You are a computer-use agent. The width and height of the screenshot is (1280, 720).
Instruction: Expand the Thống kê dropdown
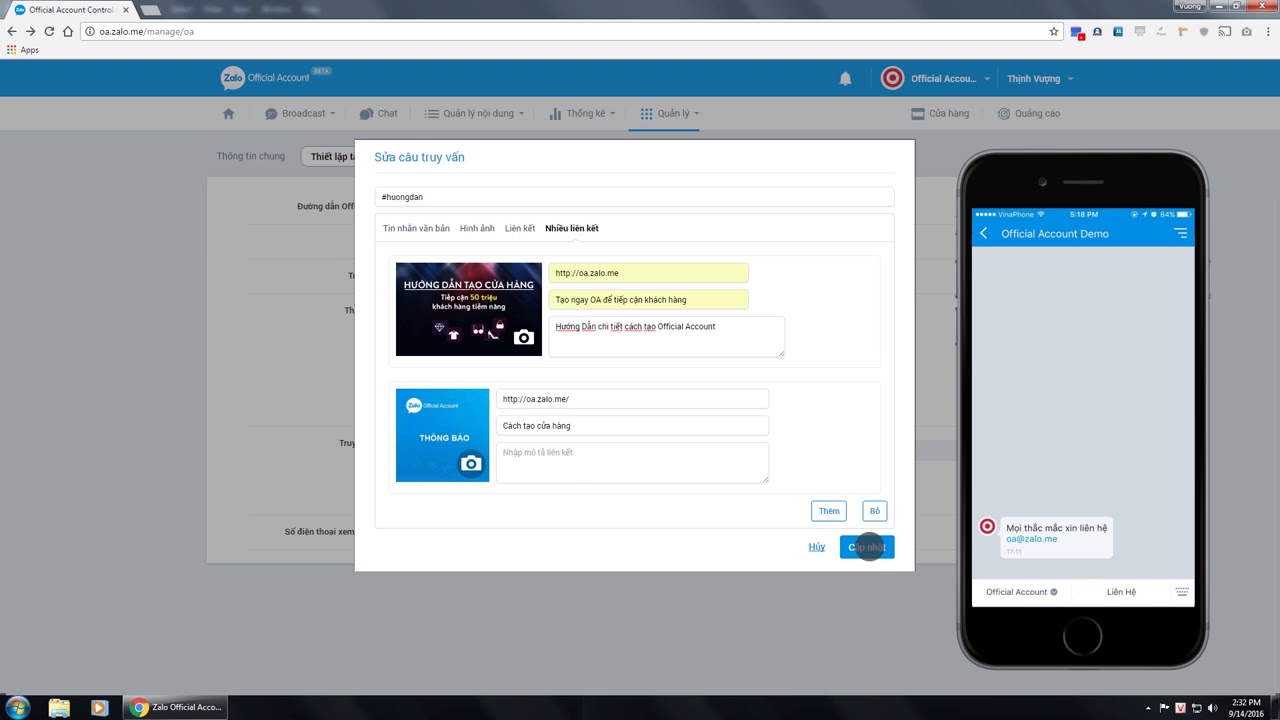(x=582, y=113)
